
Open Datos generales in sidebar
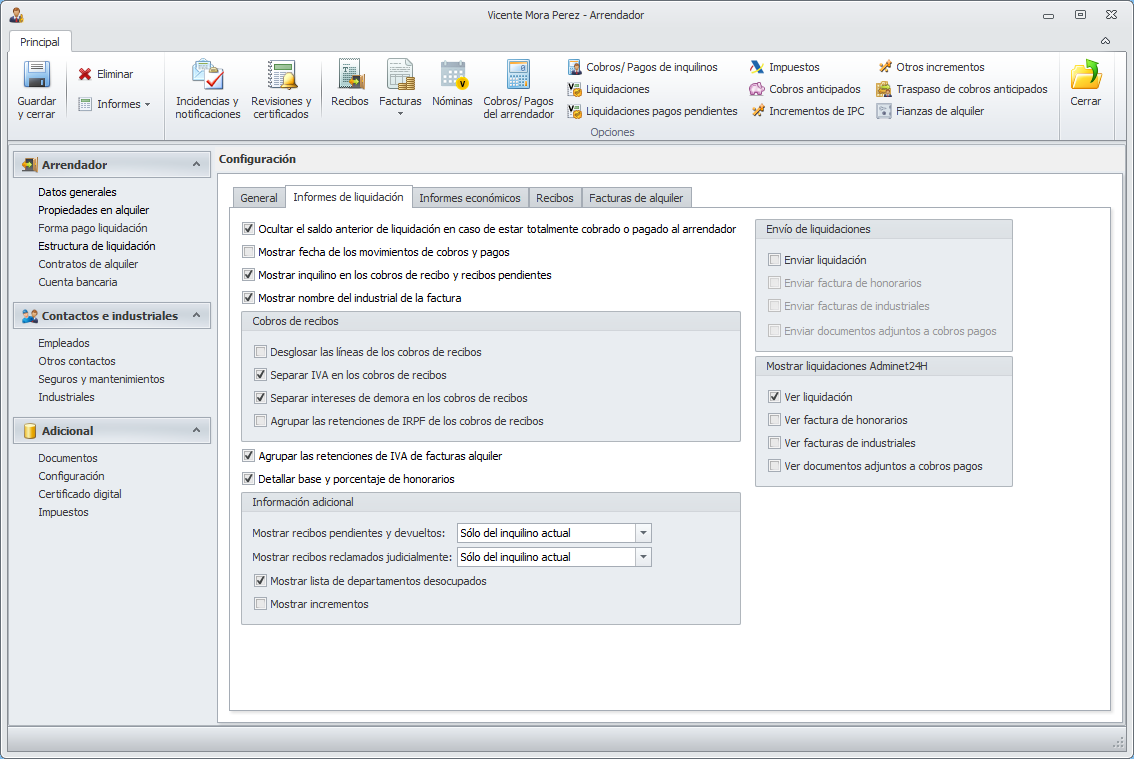[x=77, y=192]
